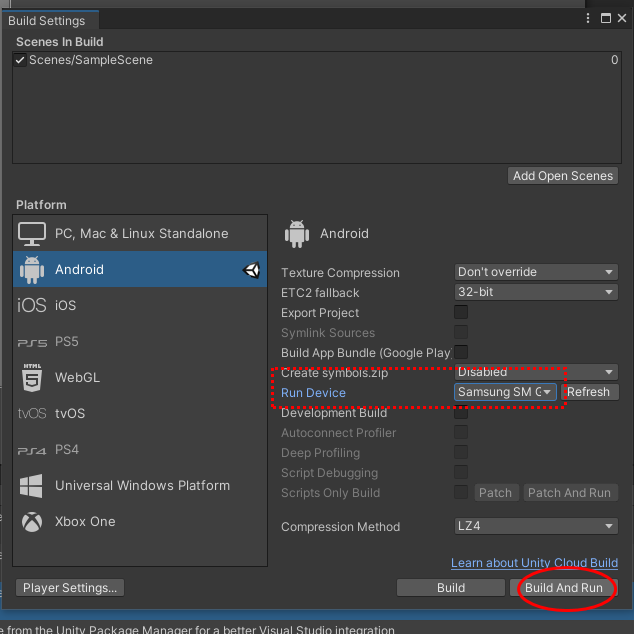Open Player Settings...
Viewport: 634px width, 634px height.
(x=70, y=588)
